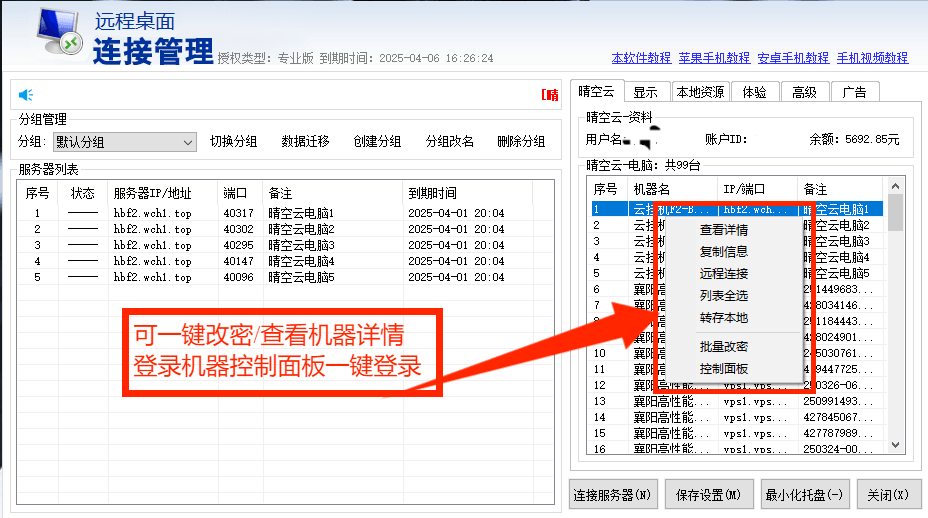The width and height of the screenshot is (928, 518).
Task: Click 控制面板 in the context menu
Action: pos(724,369)
